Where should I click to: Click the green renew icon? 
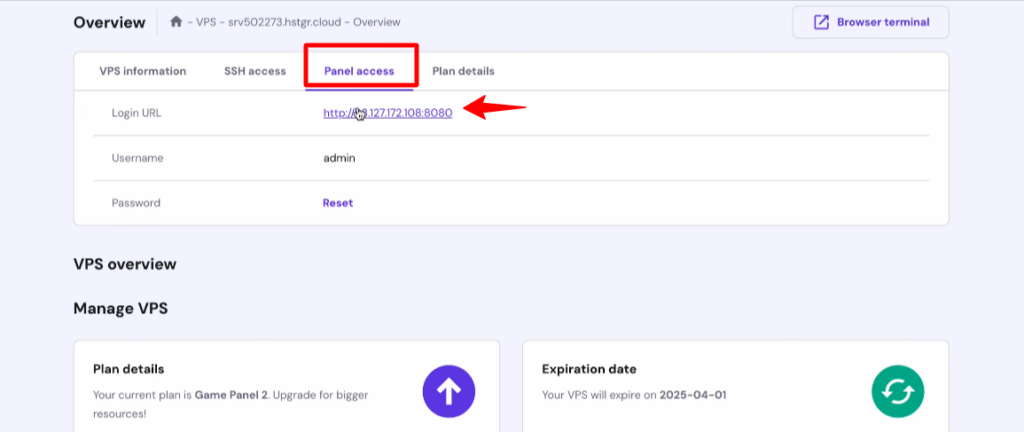click(897, 390)
